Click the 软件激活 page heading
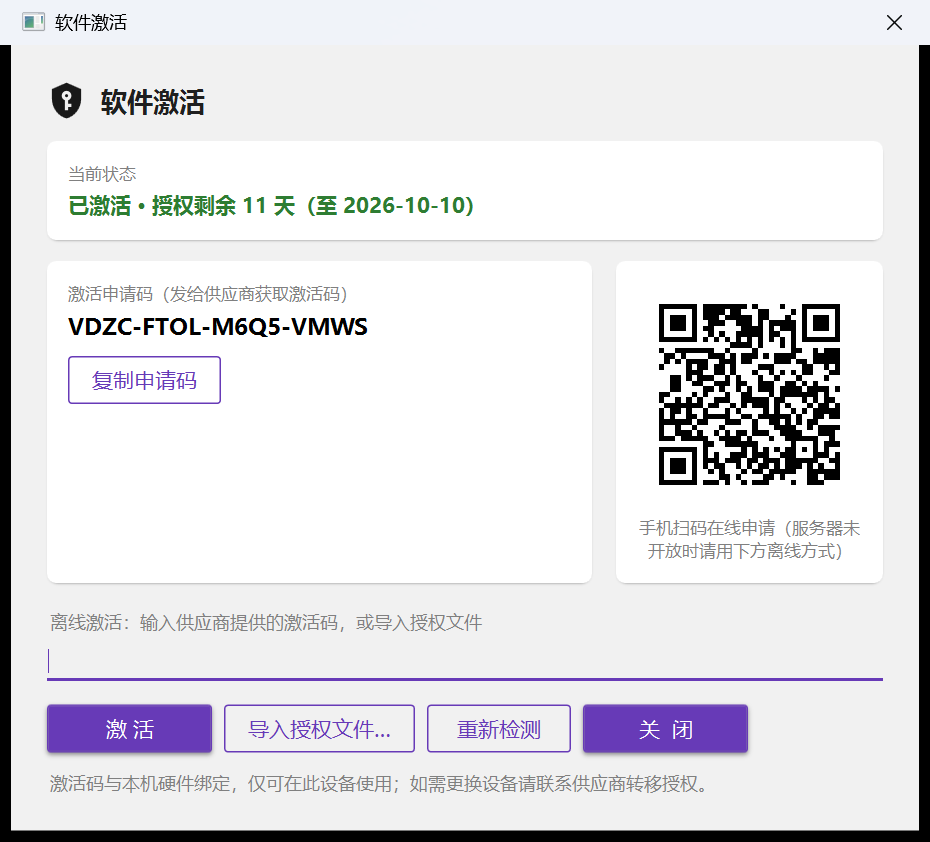 point(152,102)
